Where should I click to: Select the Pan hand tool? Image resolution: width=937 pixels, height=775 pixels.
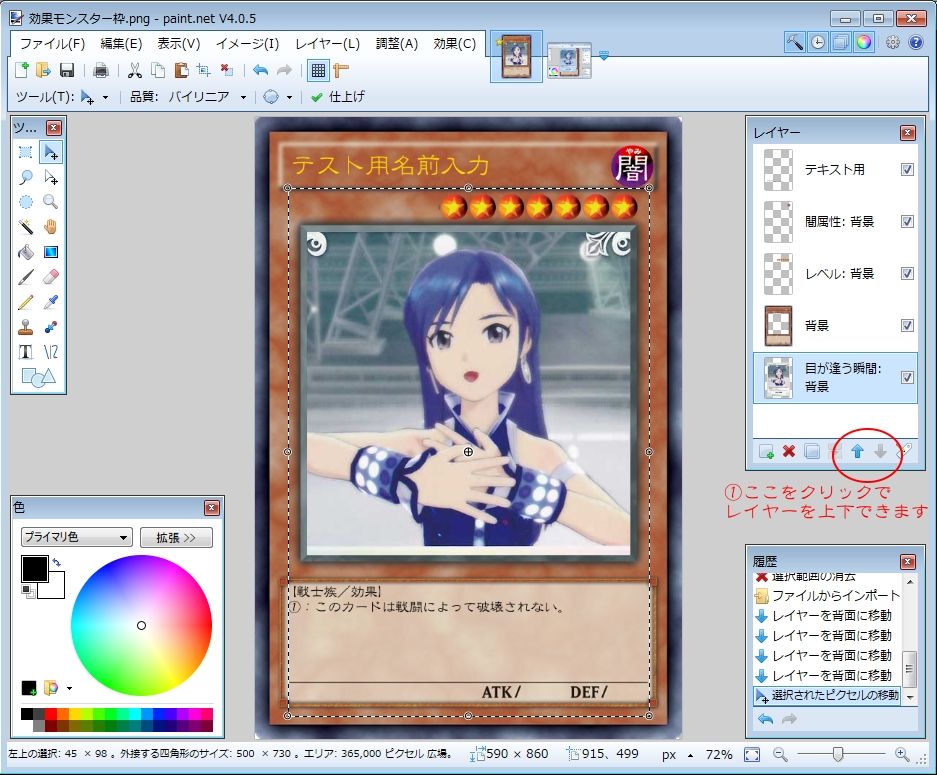coord(51,227)
